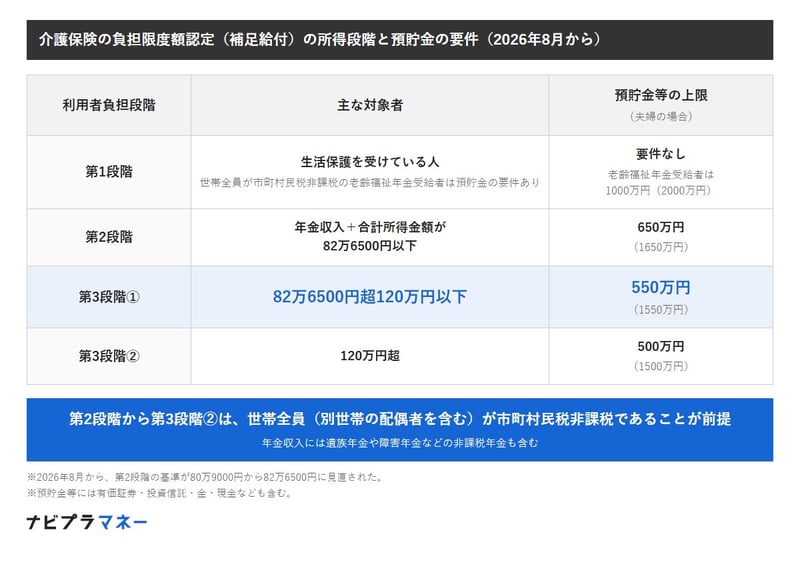Click the '(1500万円)' couple limit
Viewport: 800px width, 566px height.
661,366
